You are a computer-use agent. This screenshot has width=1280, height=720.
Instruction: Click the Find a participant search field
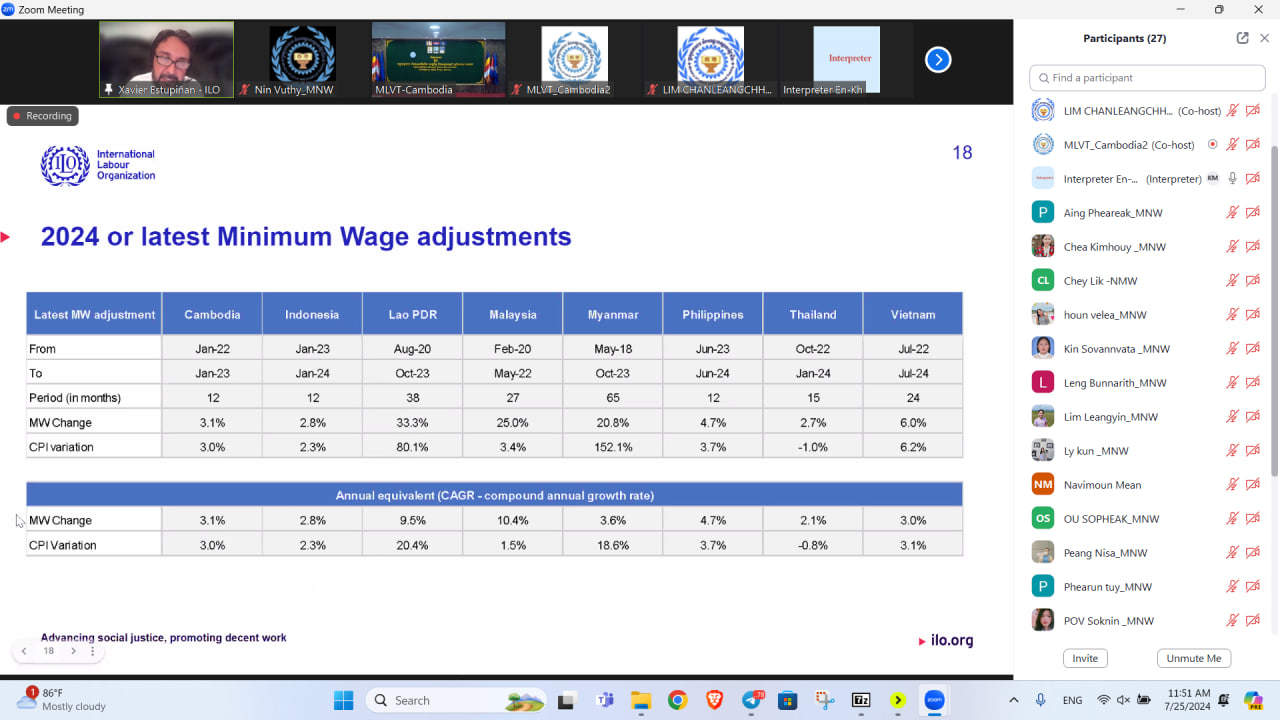1147,78
